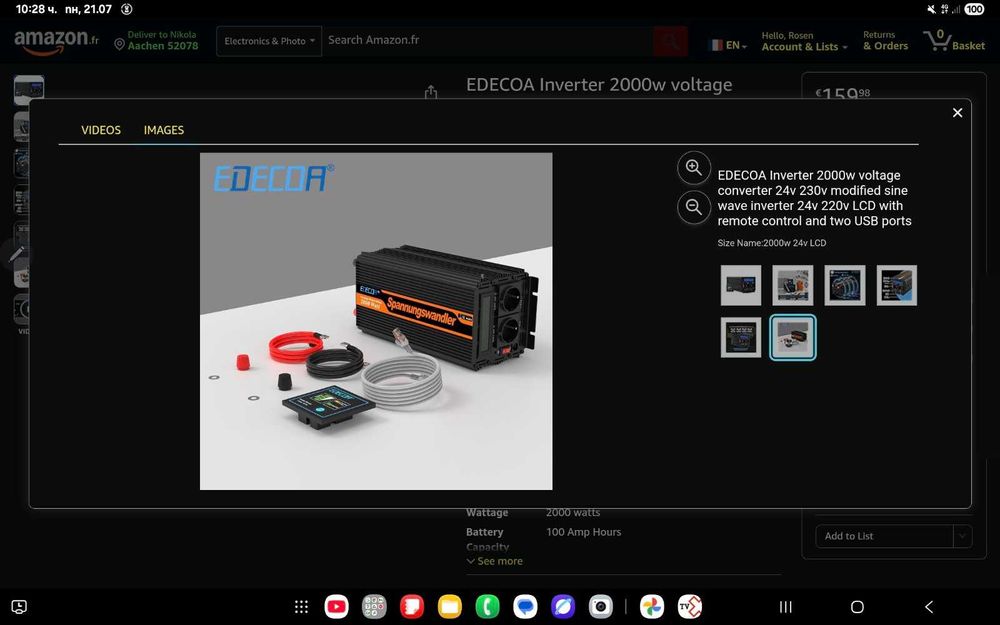Image resolution: width=1000 pixels, height=625 pixels.
Task: Open the yellow My Files app
Action: pos(450,607)
